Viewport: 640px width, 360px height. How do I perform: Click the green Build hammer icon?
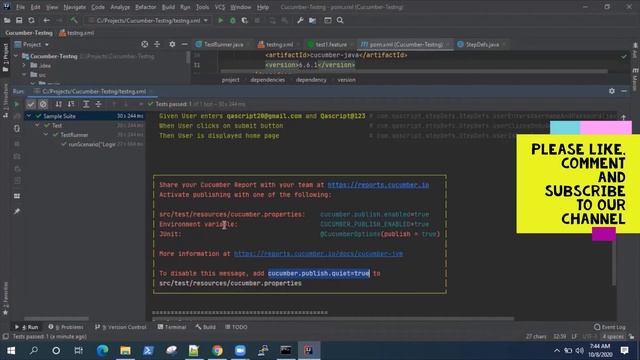click(x=74, y=20)
